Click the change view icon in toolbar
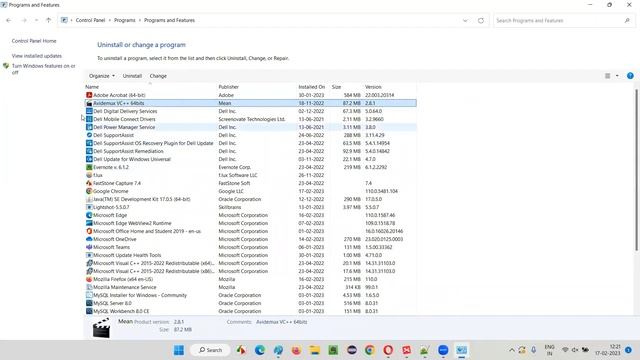Viewport: 640px width, 360px height. [608, 76]
